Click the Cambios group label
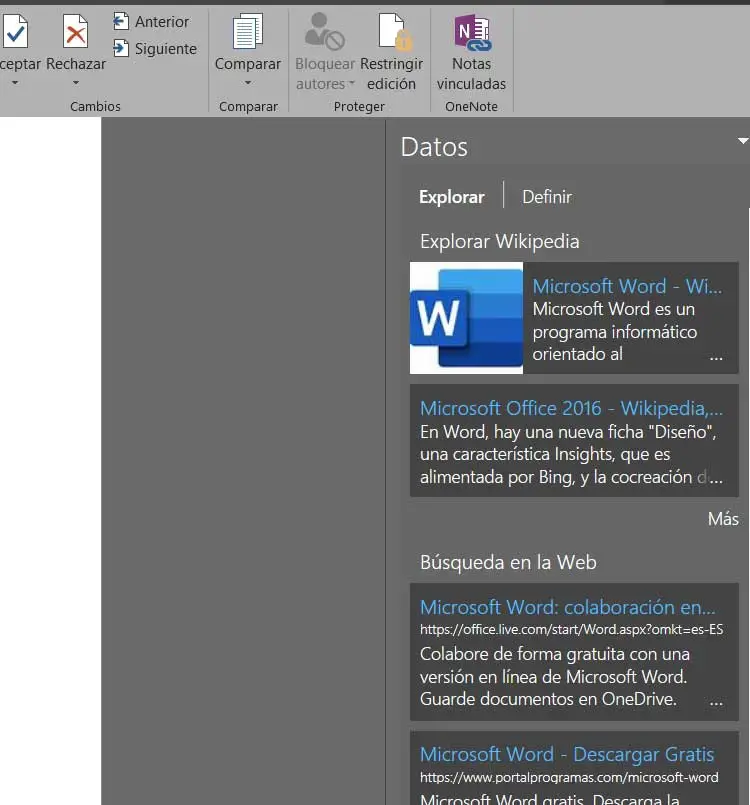 click(x=95, y=106)
